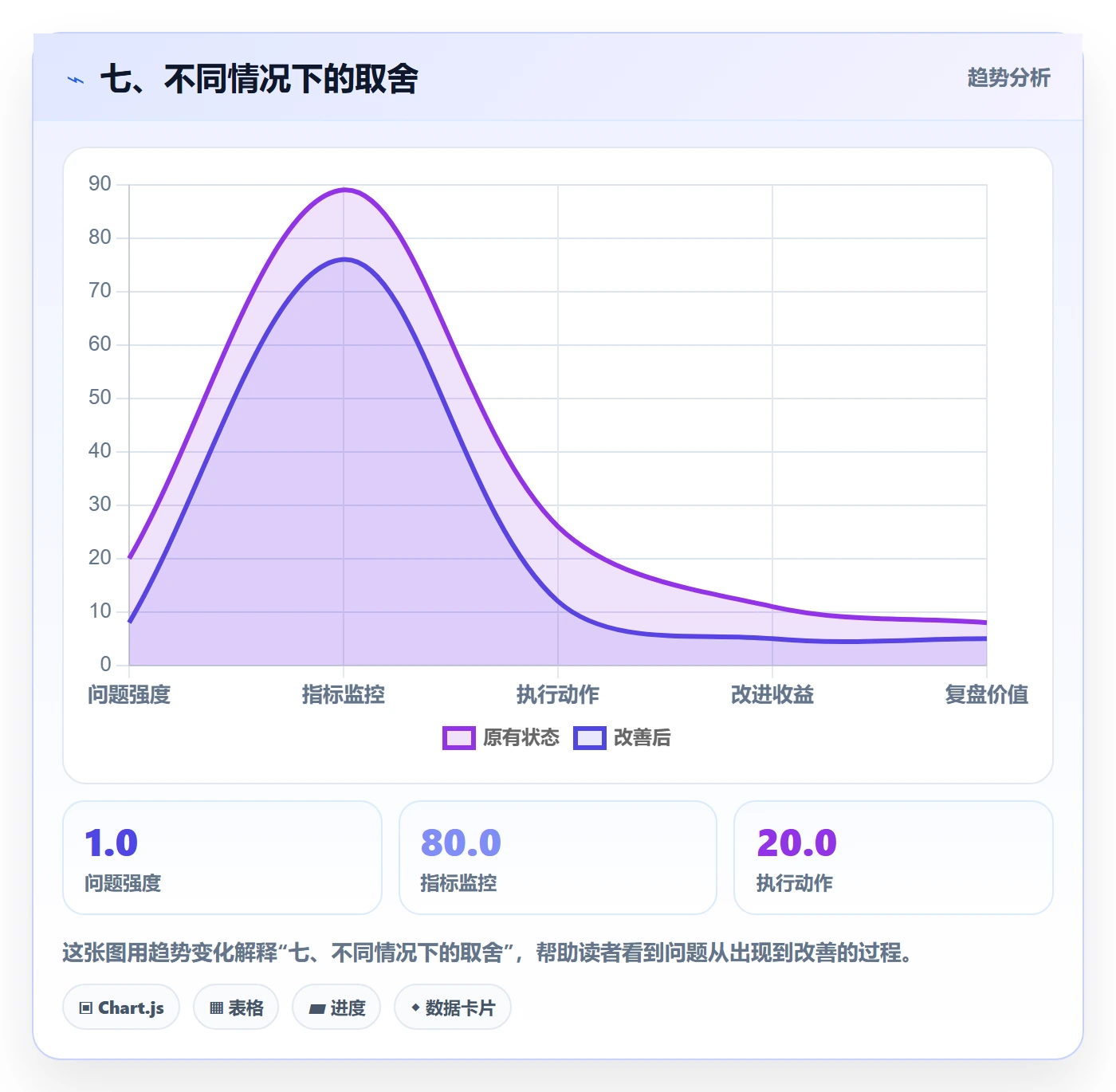
Task: Click the bar icon in 进度 chip
Action: tap(316, 1009)
